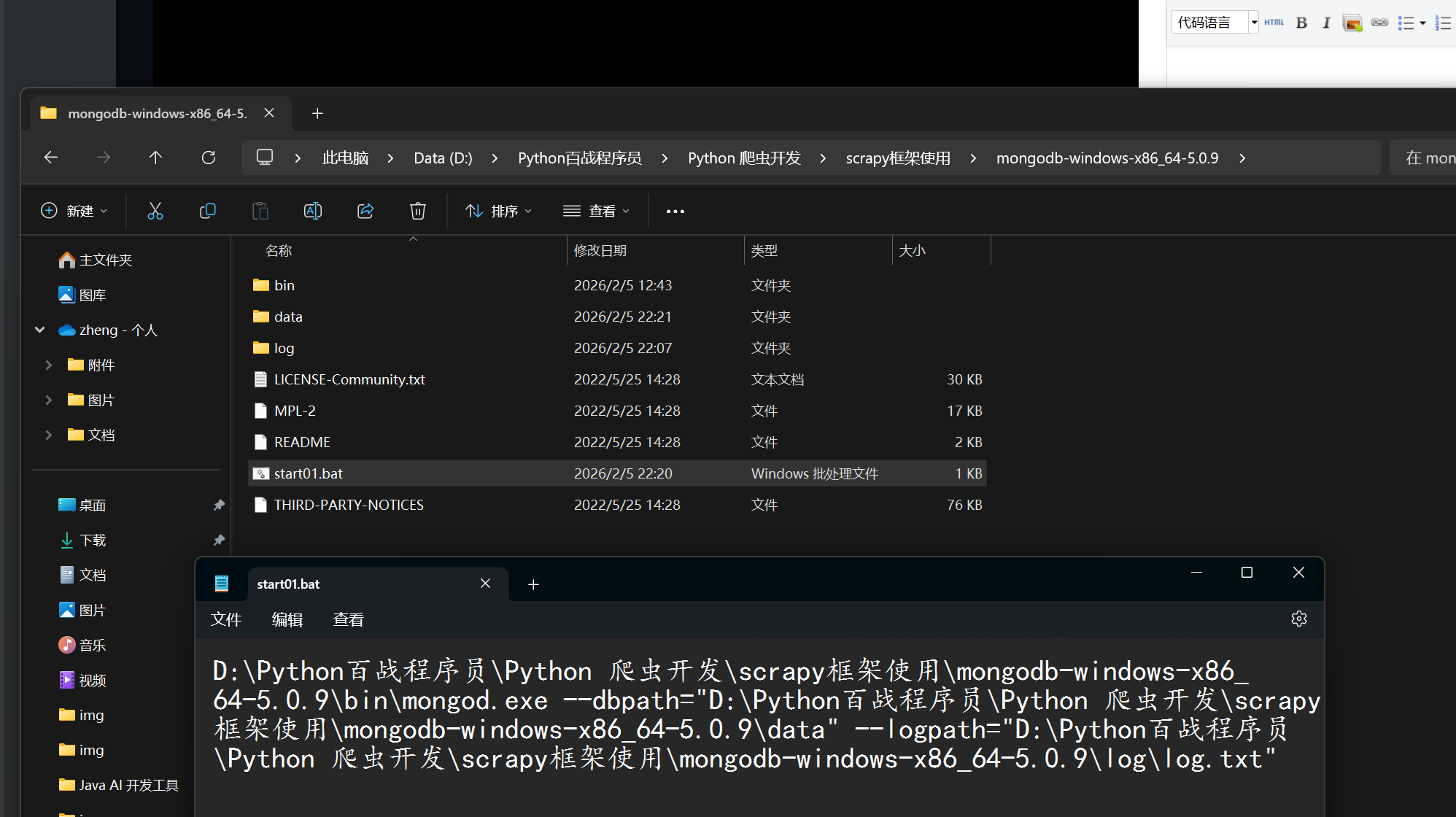Click the Share icon in toolbar

(x=365, y=212)
